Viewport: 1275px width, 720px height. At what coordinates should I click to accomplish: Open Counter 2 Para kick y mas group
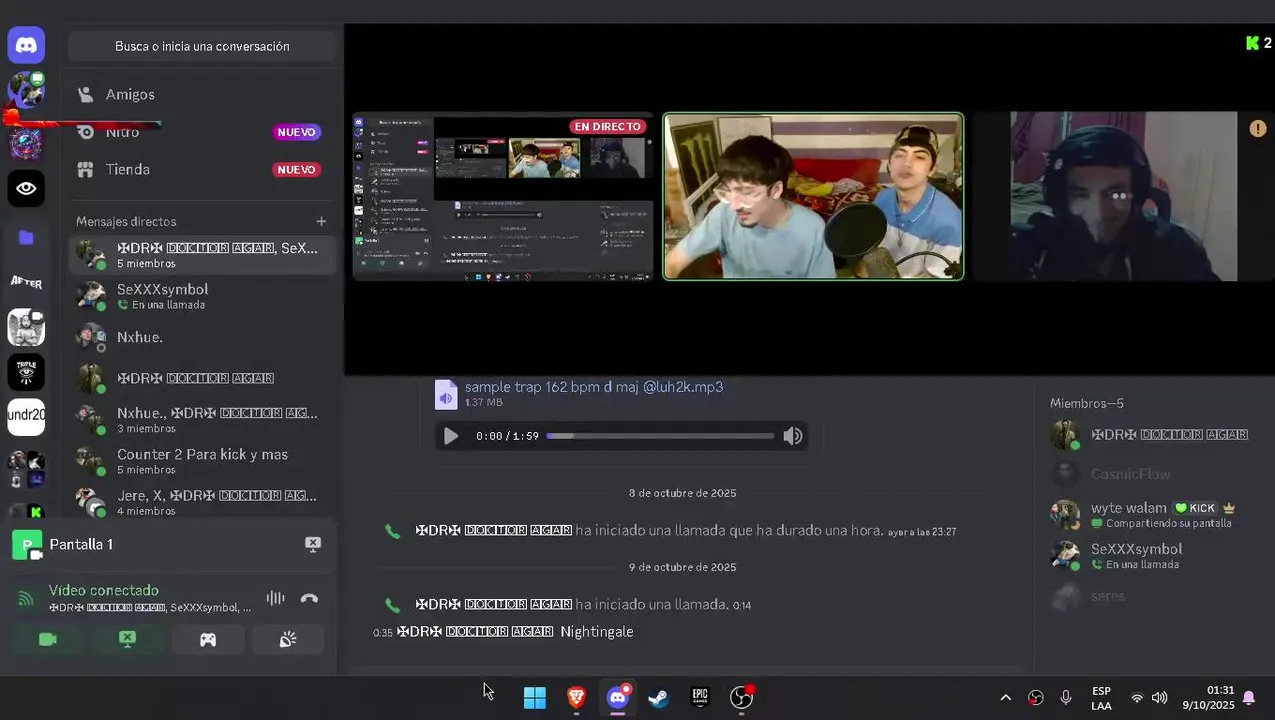201,461
